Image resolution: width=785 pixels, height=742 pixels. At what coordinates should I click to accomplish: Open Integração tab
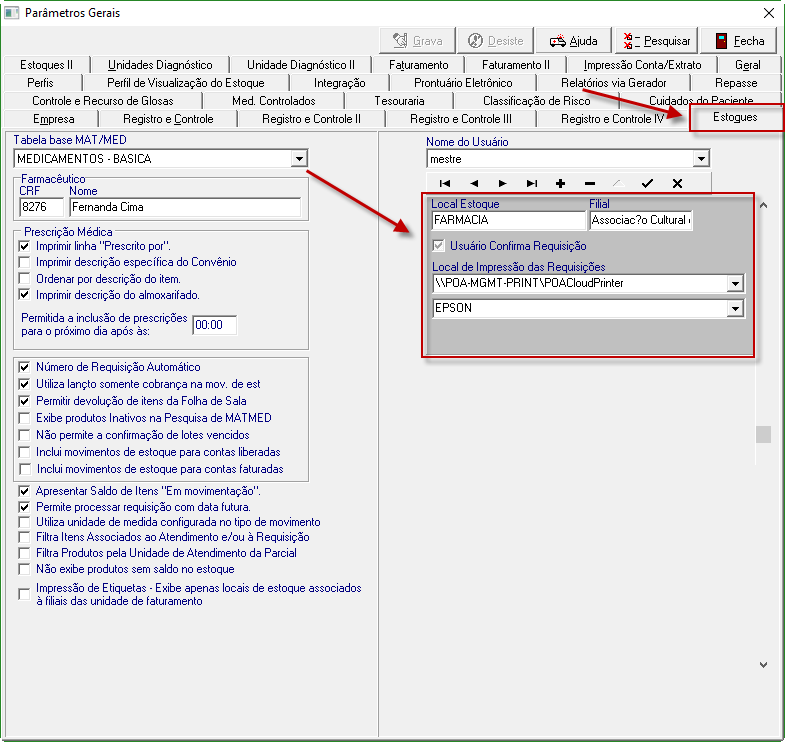click(339, 83)
